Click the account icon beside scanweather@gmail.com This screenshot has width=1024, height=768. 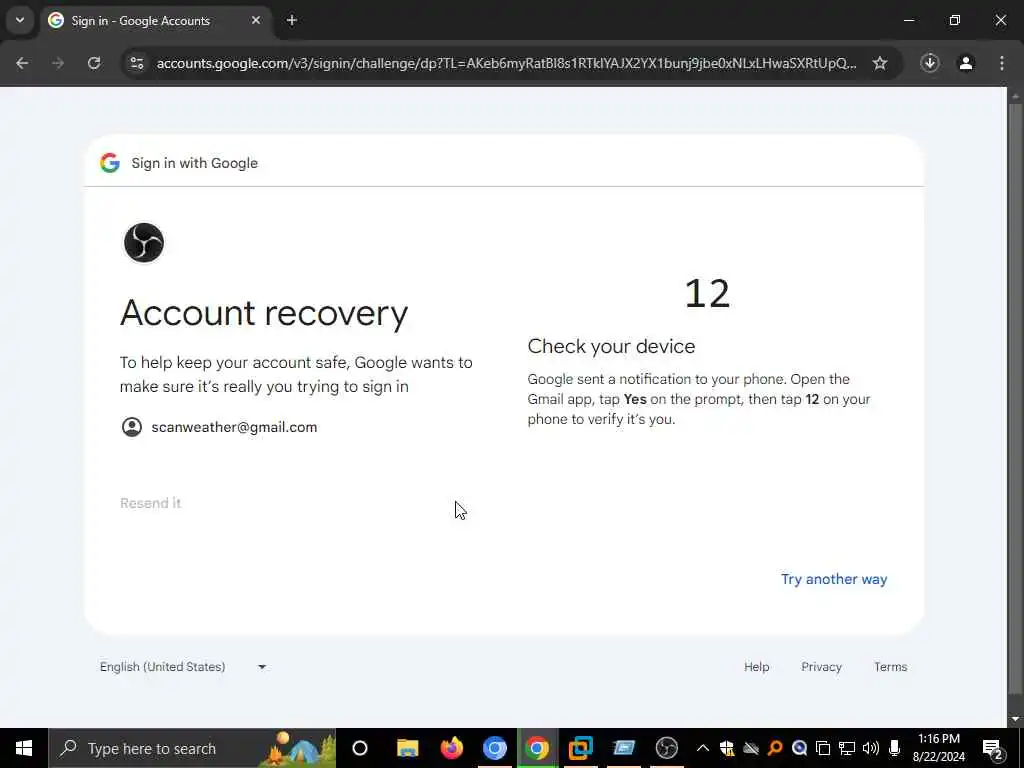click(x=132, y=427)
